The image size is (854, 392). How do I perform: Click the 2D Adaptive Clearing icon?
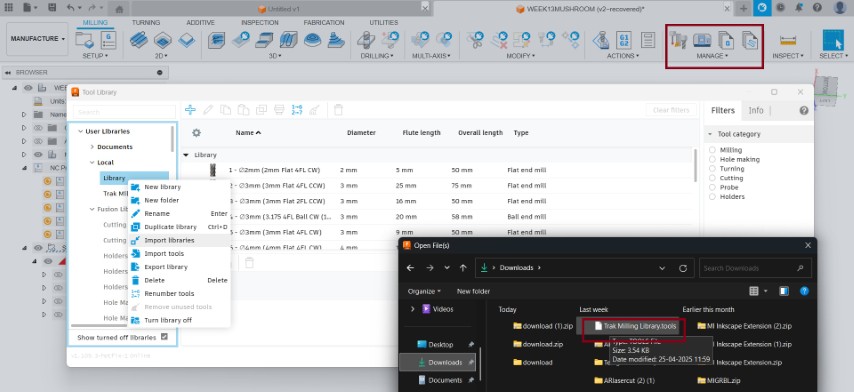click(138, 39)
